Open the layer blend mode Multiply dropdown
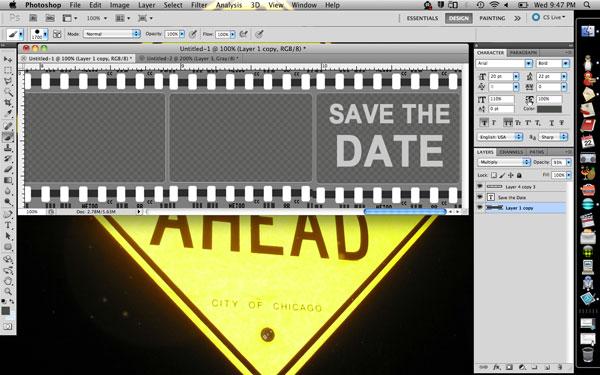600x375 pixels. (504, 162)
